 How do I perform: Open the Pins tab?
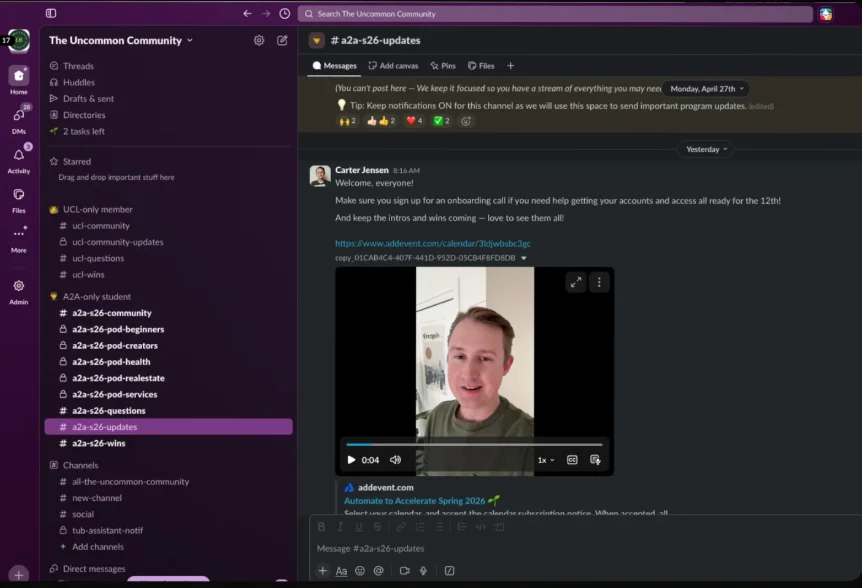(443, 66)
